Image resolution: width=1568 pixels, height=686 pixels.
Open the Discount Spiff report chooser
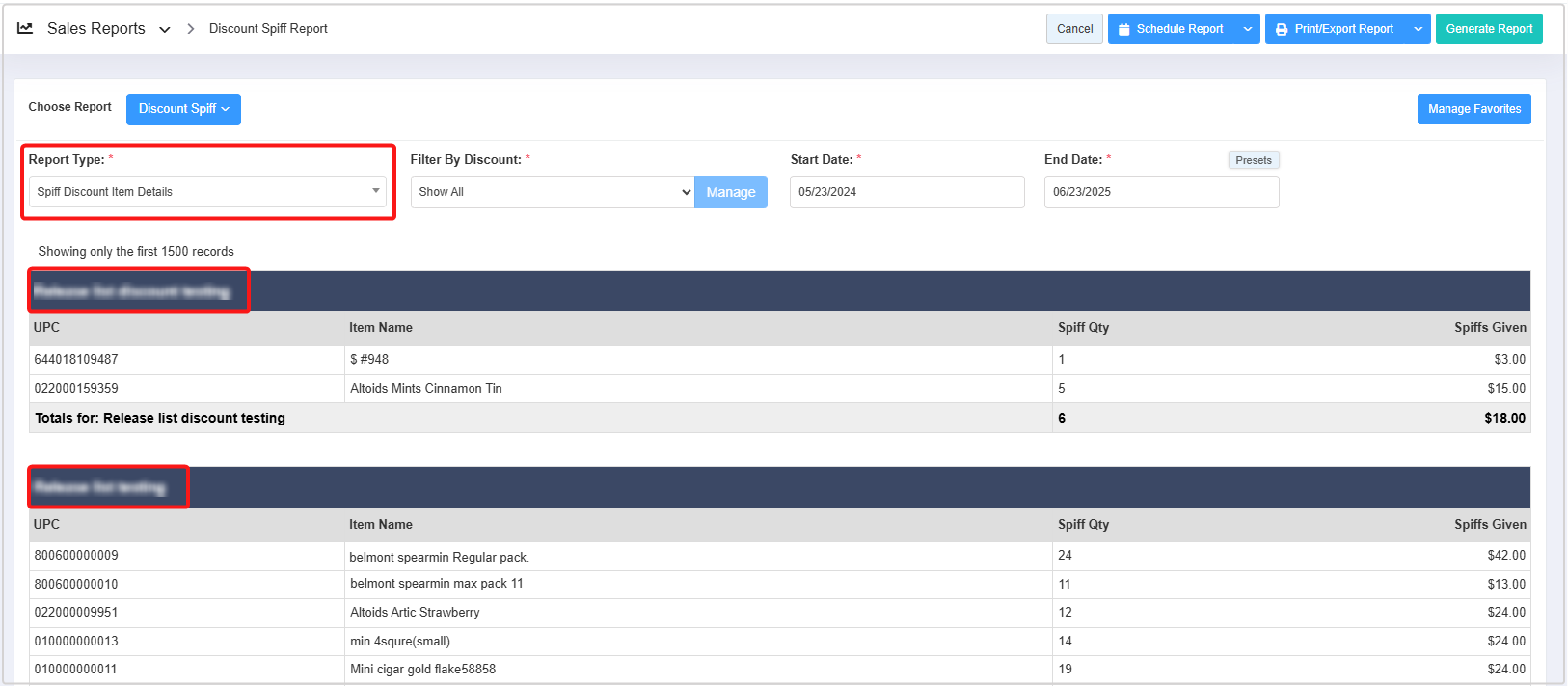point(183,109)
